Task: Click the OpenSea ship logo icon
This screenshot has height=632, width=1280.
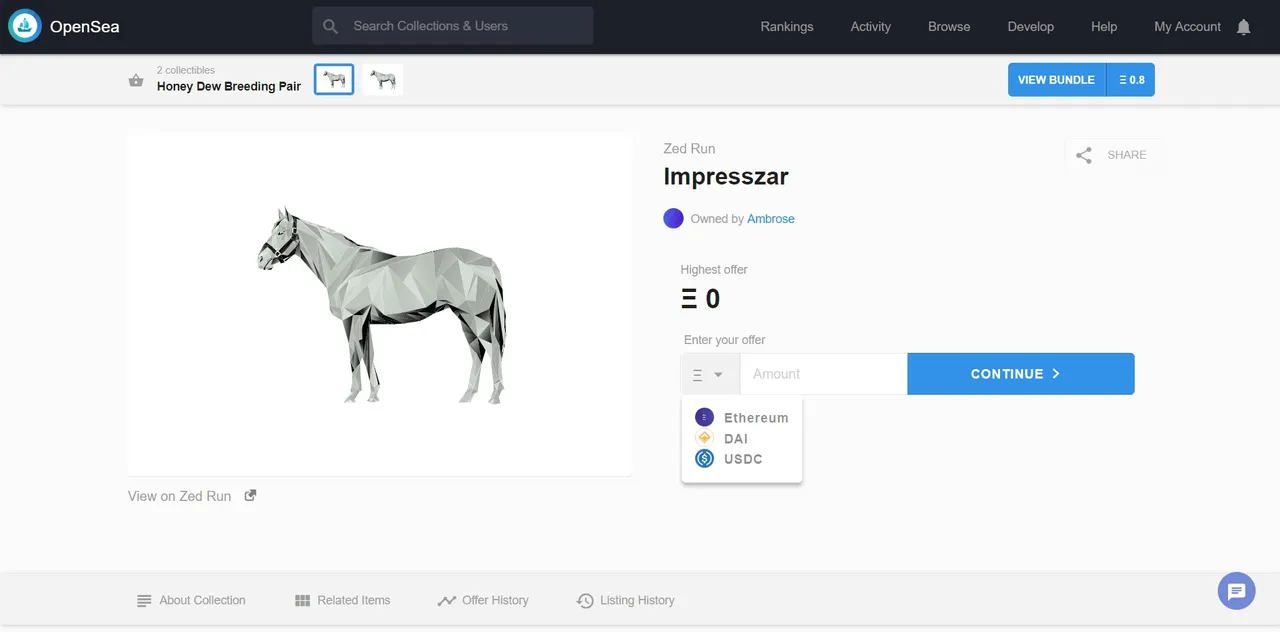Action: pyautogui.click(x=25, y=26)
